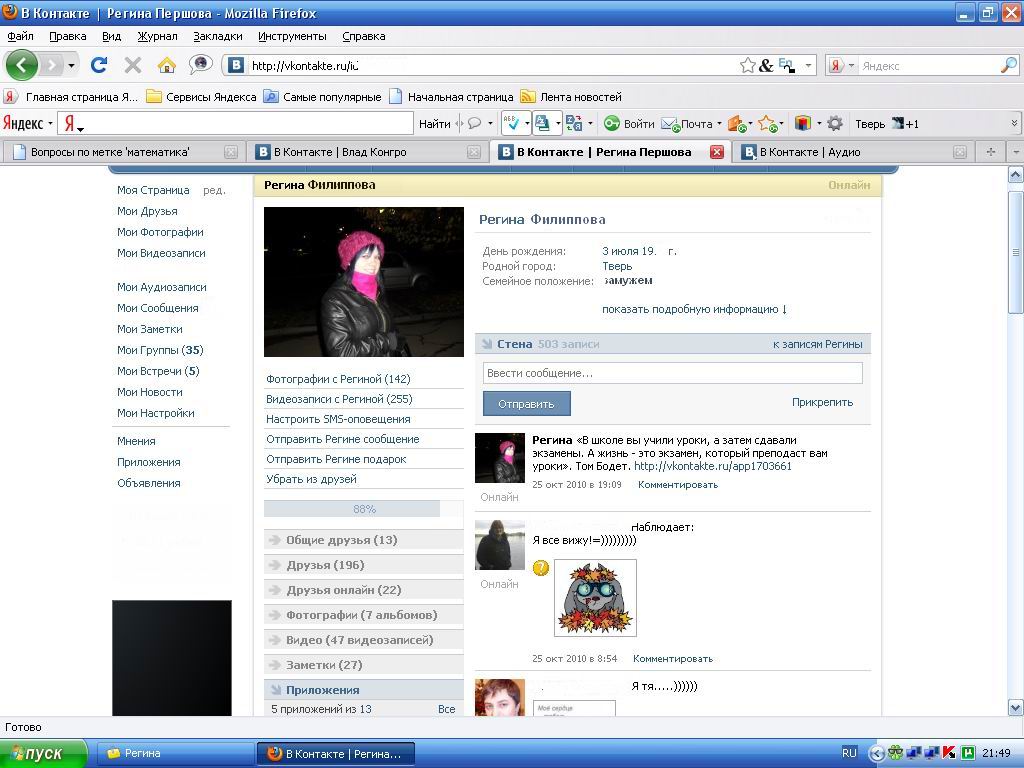Switch to the В Контакте | Влад Конгро tab
1024x768 pixels.
[x=368, y=152]
